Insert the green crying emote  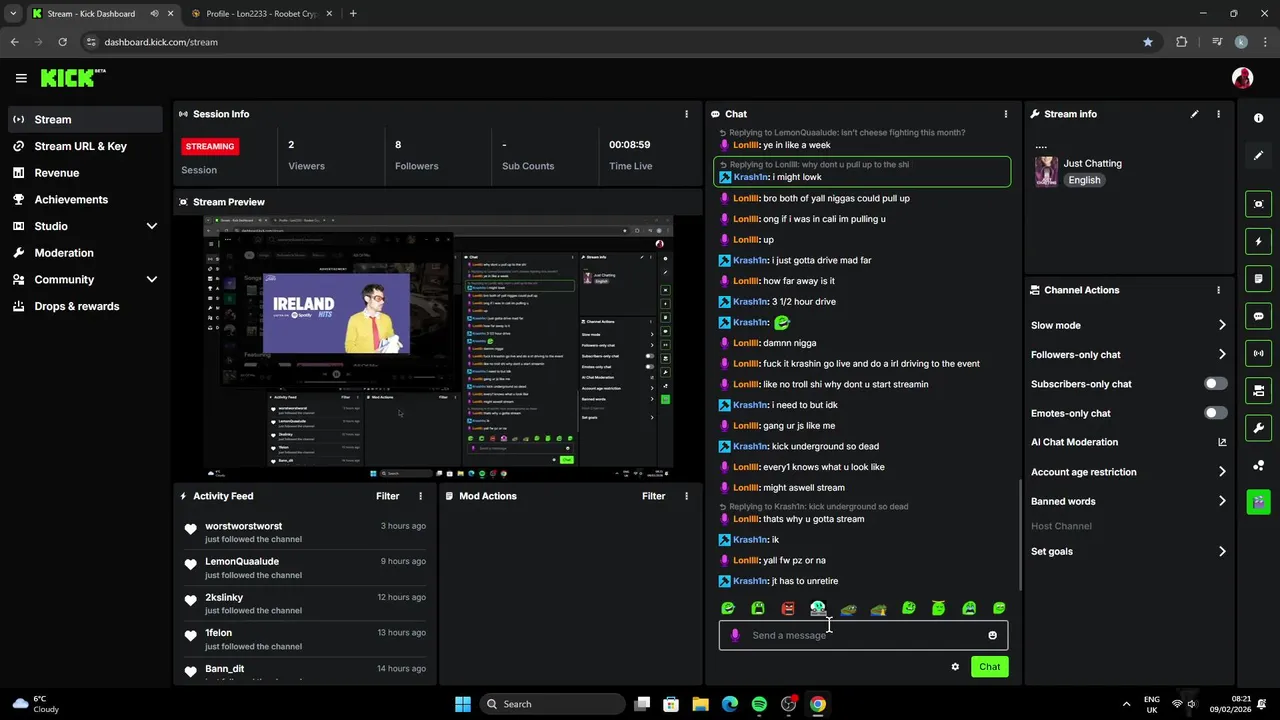[x=968, y=608]
